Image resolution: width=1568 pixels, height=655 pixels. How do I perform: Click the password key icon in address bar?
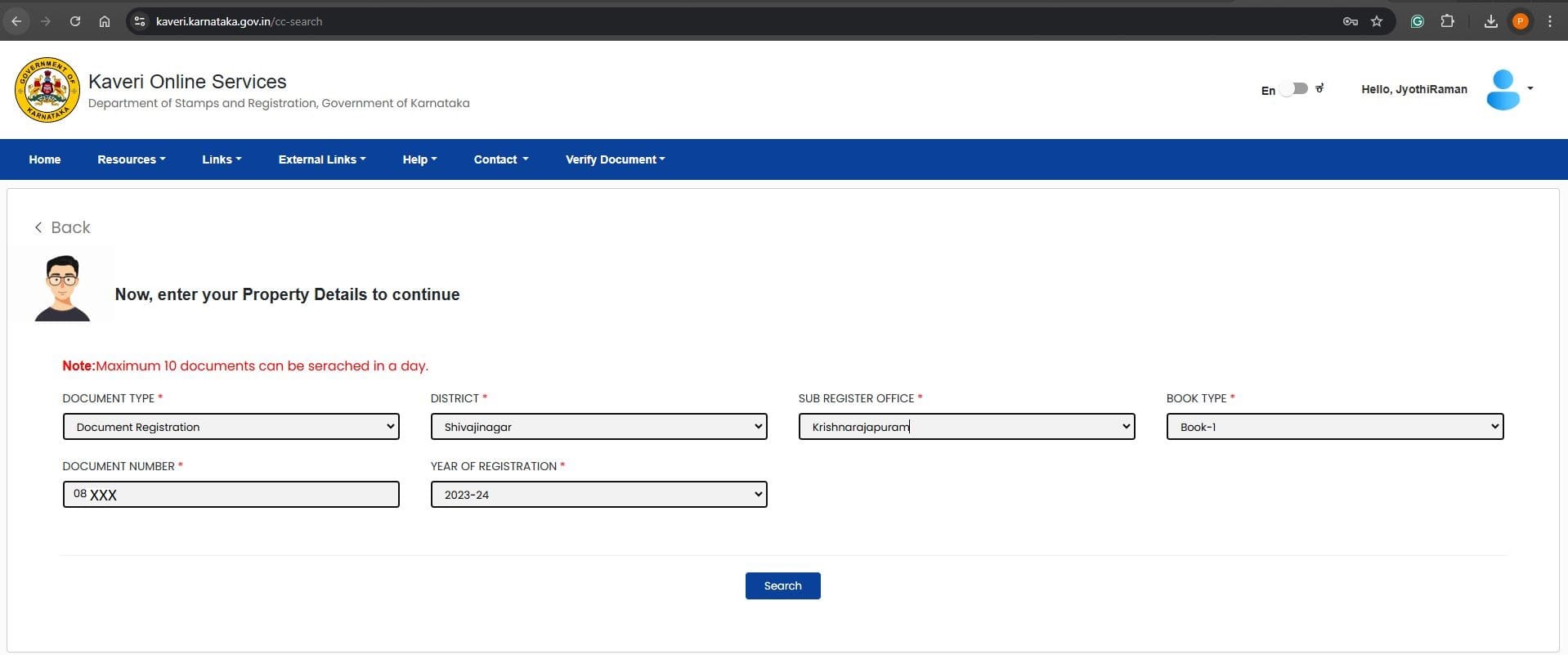pyautogui.click(x=1350, y=21)
